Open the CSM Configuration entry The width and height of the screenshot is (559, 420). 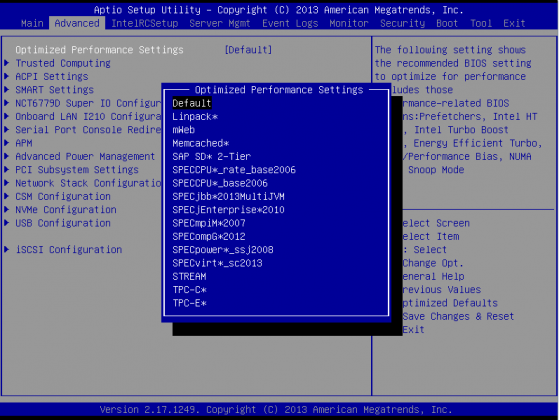click(x=63, y=196)
